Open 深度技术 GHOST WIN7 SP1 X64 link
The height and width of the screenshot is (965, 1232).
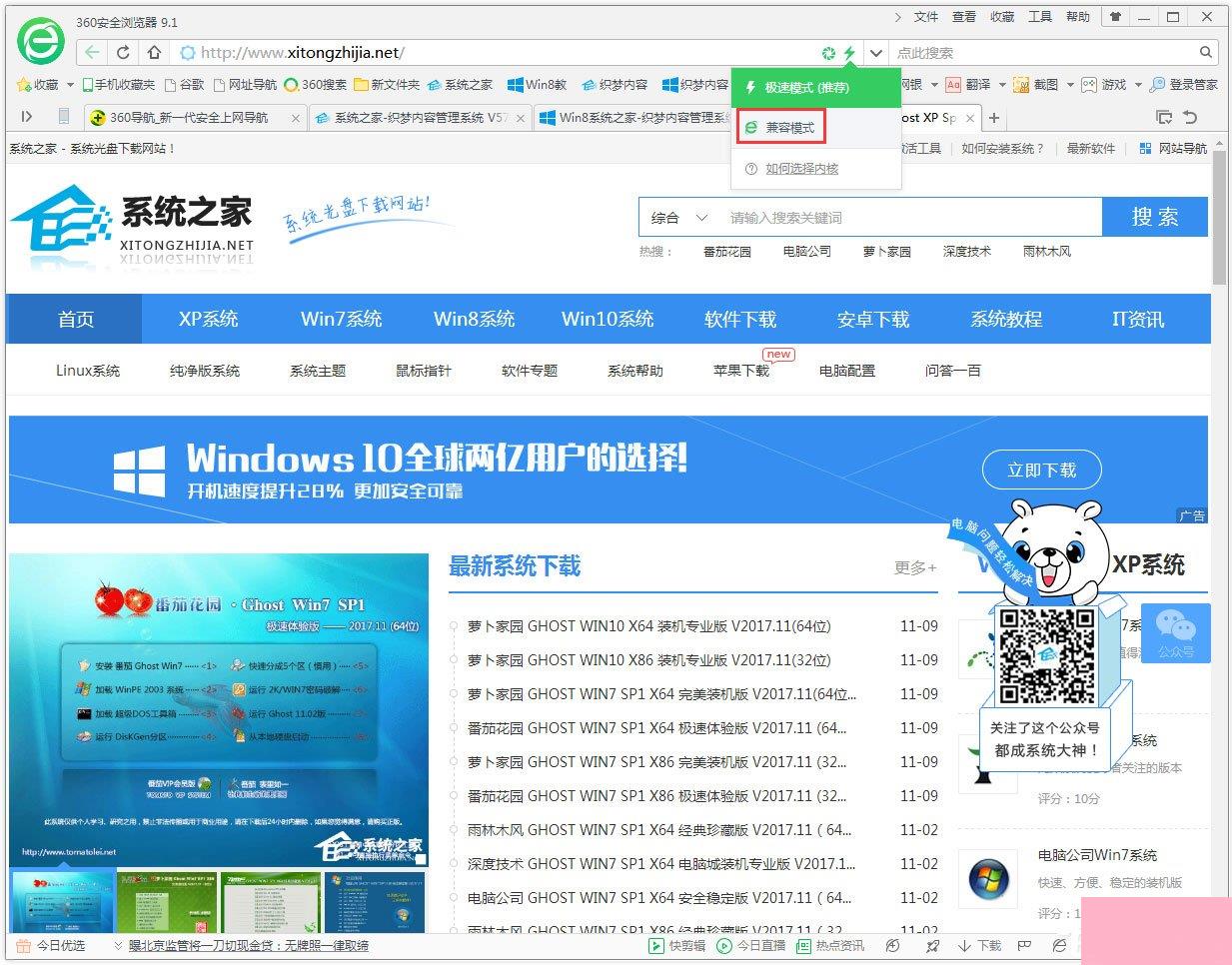(661, 864)
